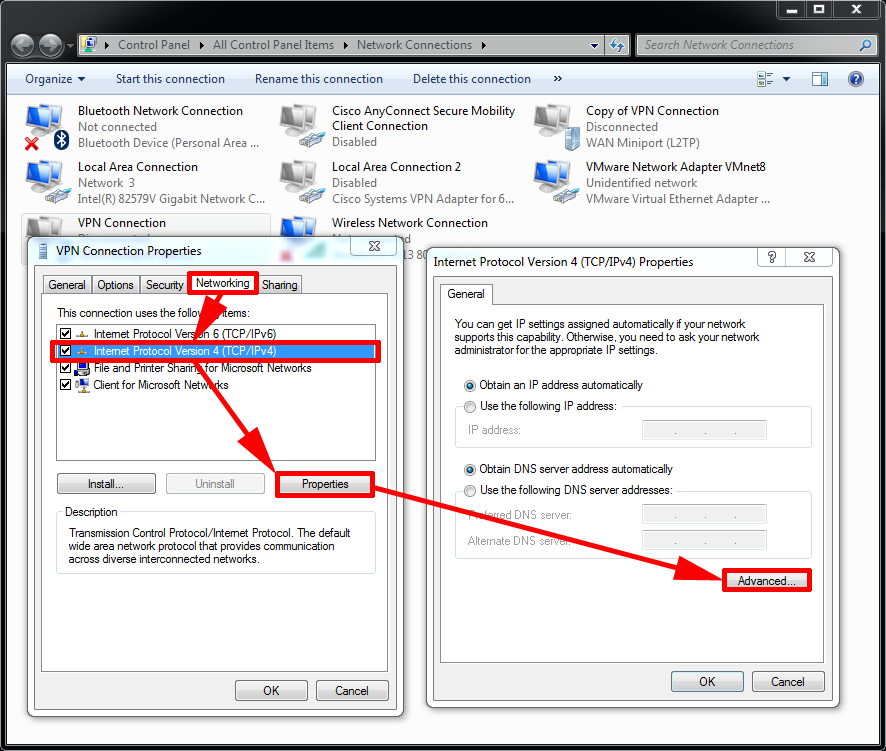This screenshot has height=751, width=886.
Task: Switch to the Networking tab
Action: [223, 283]
